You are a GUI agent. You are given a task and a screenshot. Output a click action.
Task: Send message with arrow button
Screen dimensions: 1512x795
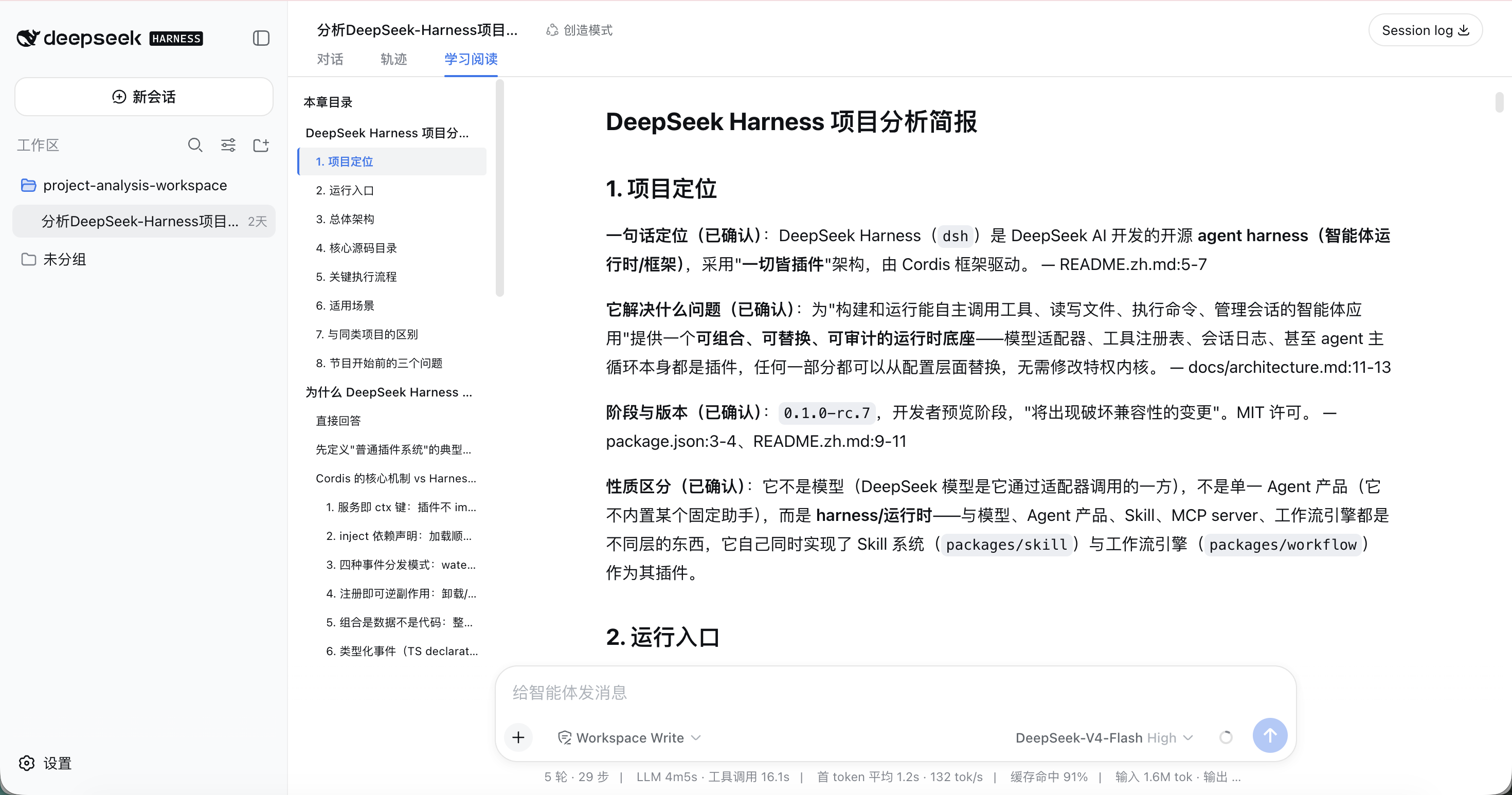tap(1270, 735)
